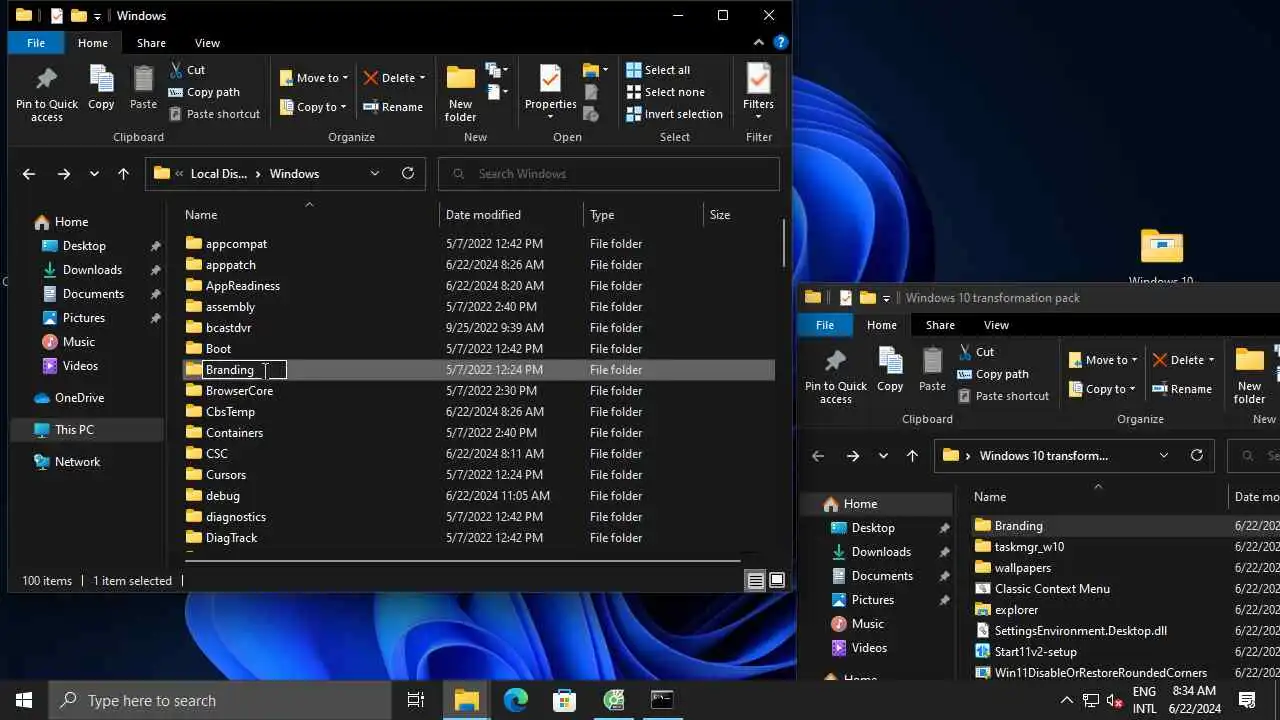Open Filters dropdown in Windows window

758,94
